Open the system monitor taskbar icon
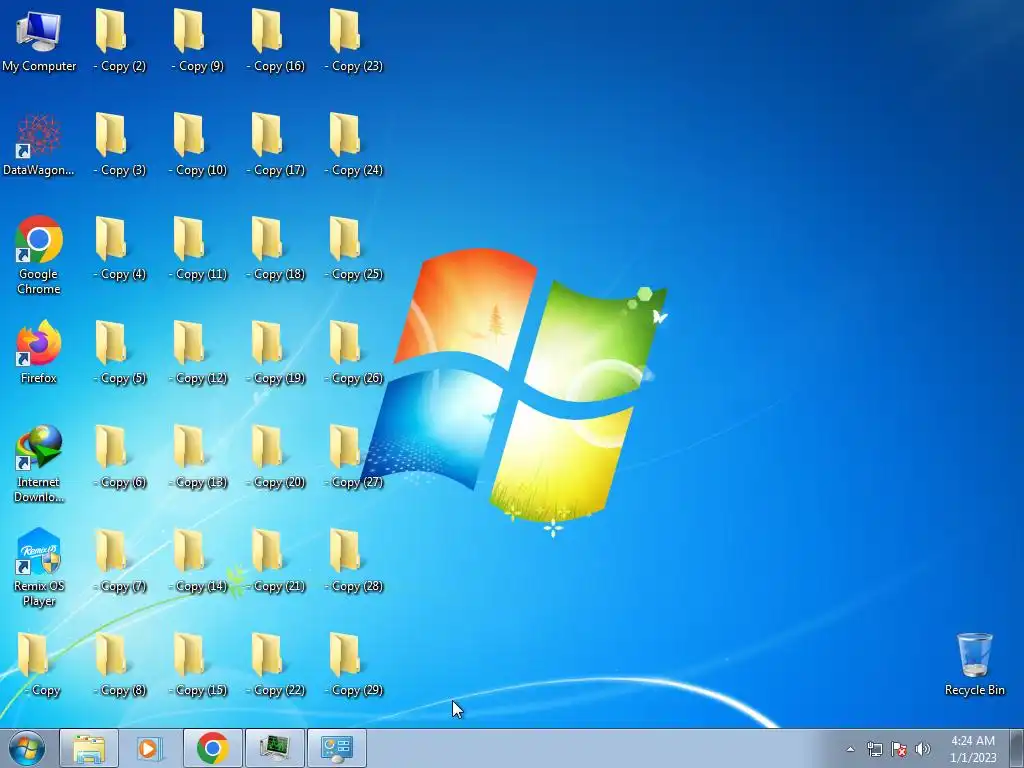The height and width of the screenshot is (768, 1024). point(274,748)
